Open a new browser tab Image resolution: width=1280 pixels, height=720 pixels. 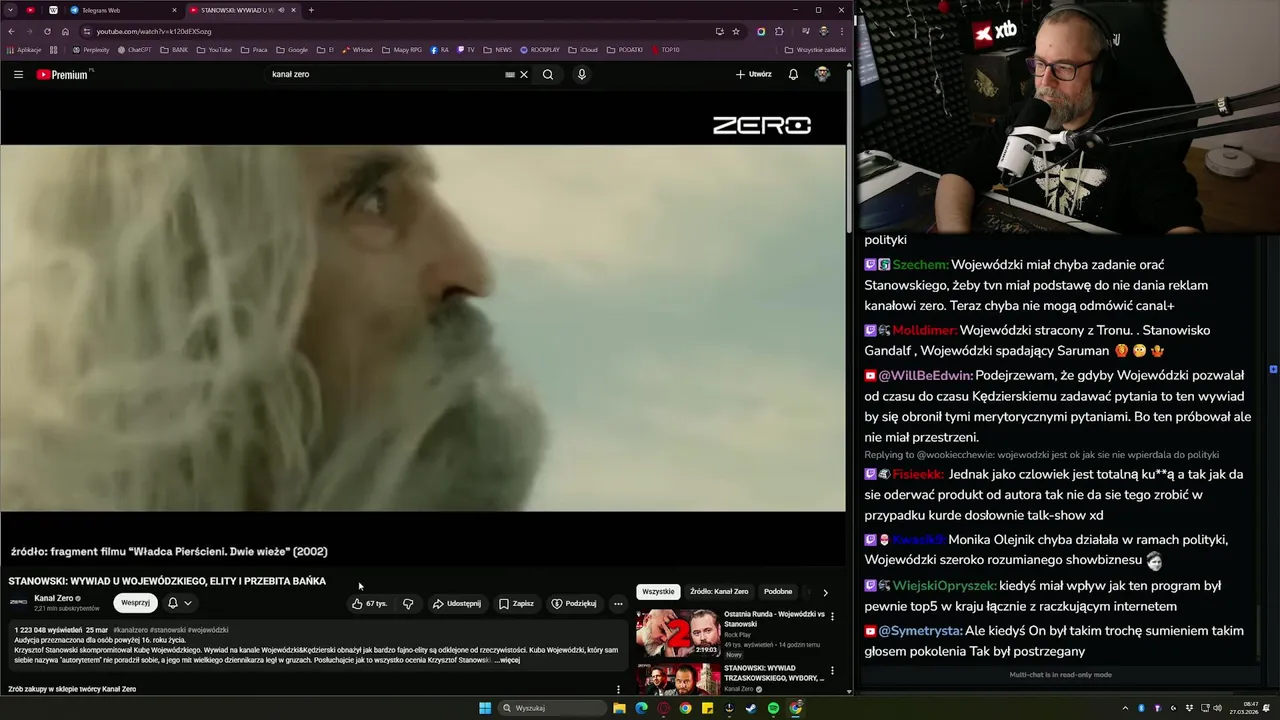click(x=311, y=10)
